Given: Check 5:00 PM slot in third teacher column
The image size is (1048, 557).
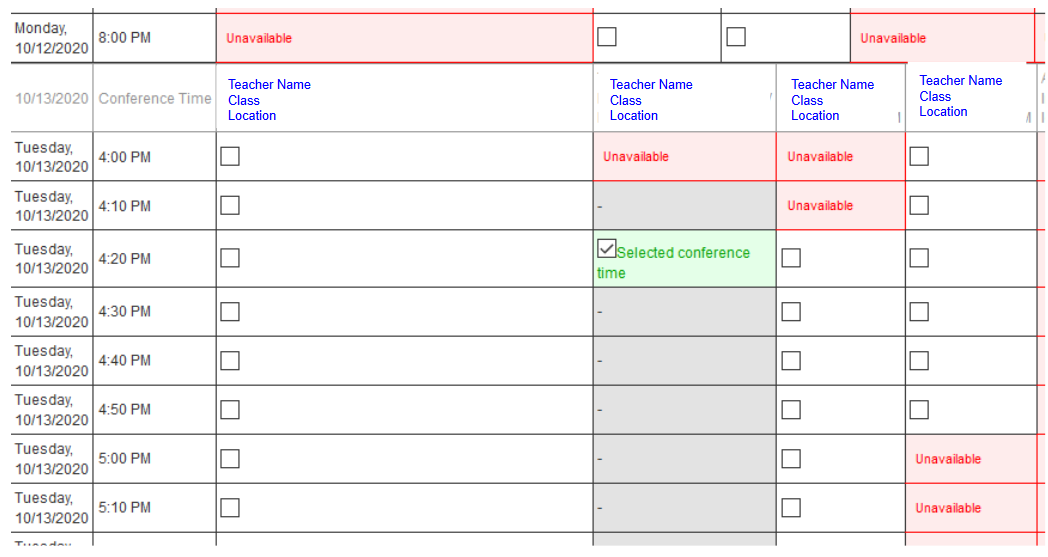Looking at the screenshot, I should [791, 458].
